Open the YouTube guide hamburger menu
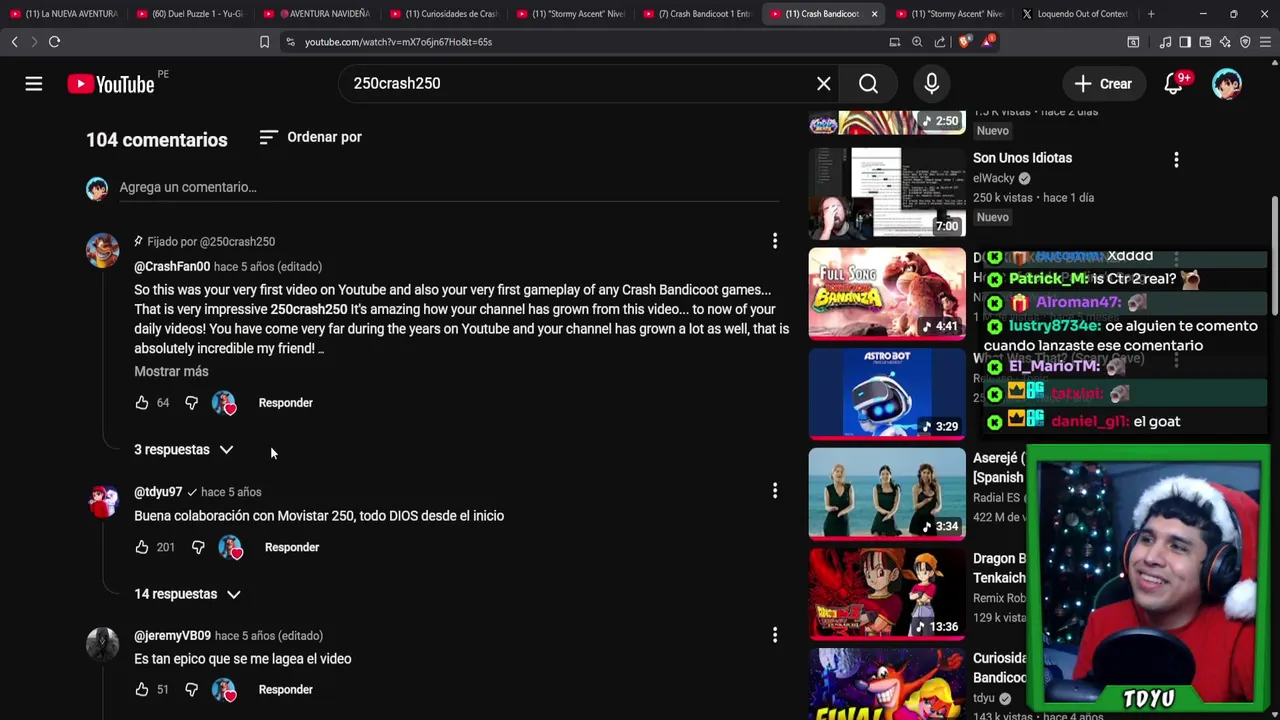The height and width of the screenshot is (720, 1280). coord(34,84)
